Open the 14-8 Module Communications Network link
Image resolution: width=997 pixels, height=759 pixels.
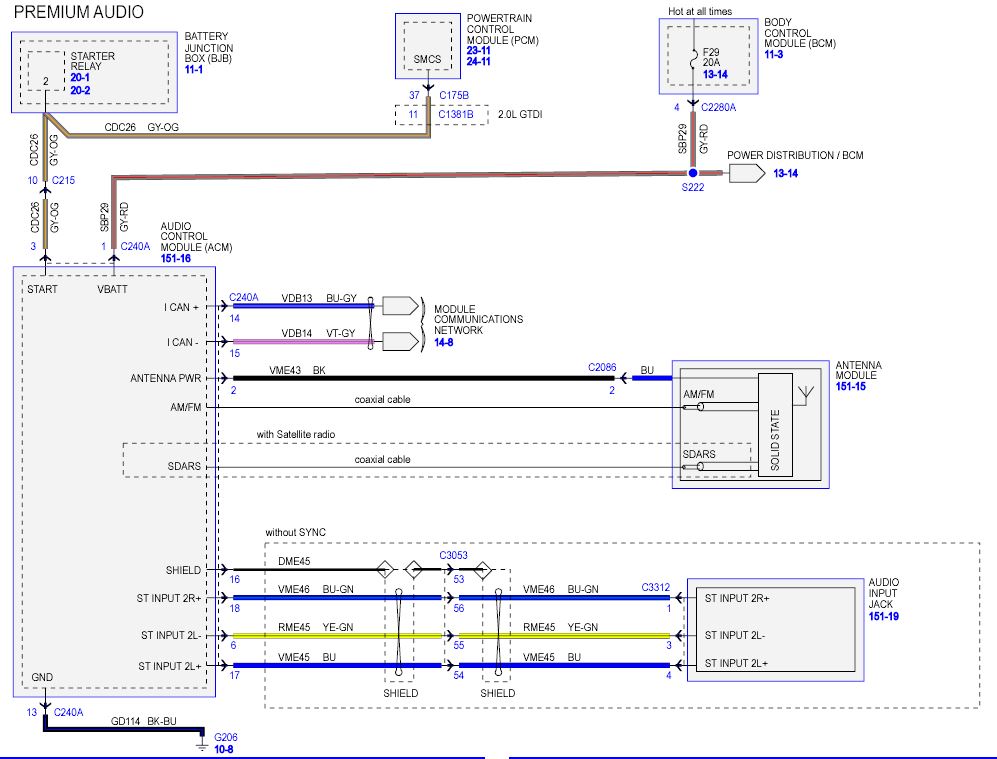[x=445, y=341]
